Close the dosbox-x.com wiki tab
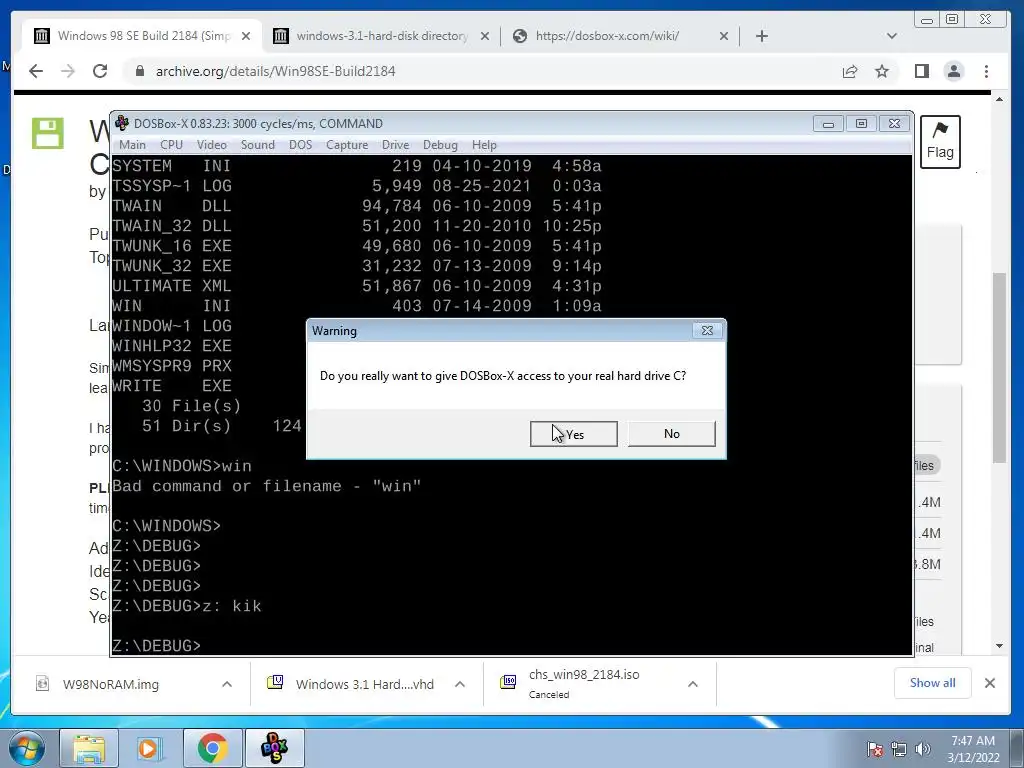Screen dimensions: 1024x768 pos(724,36)
